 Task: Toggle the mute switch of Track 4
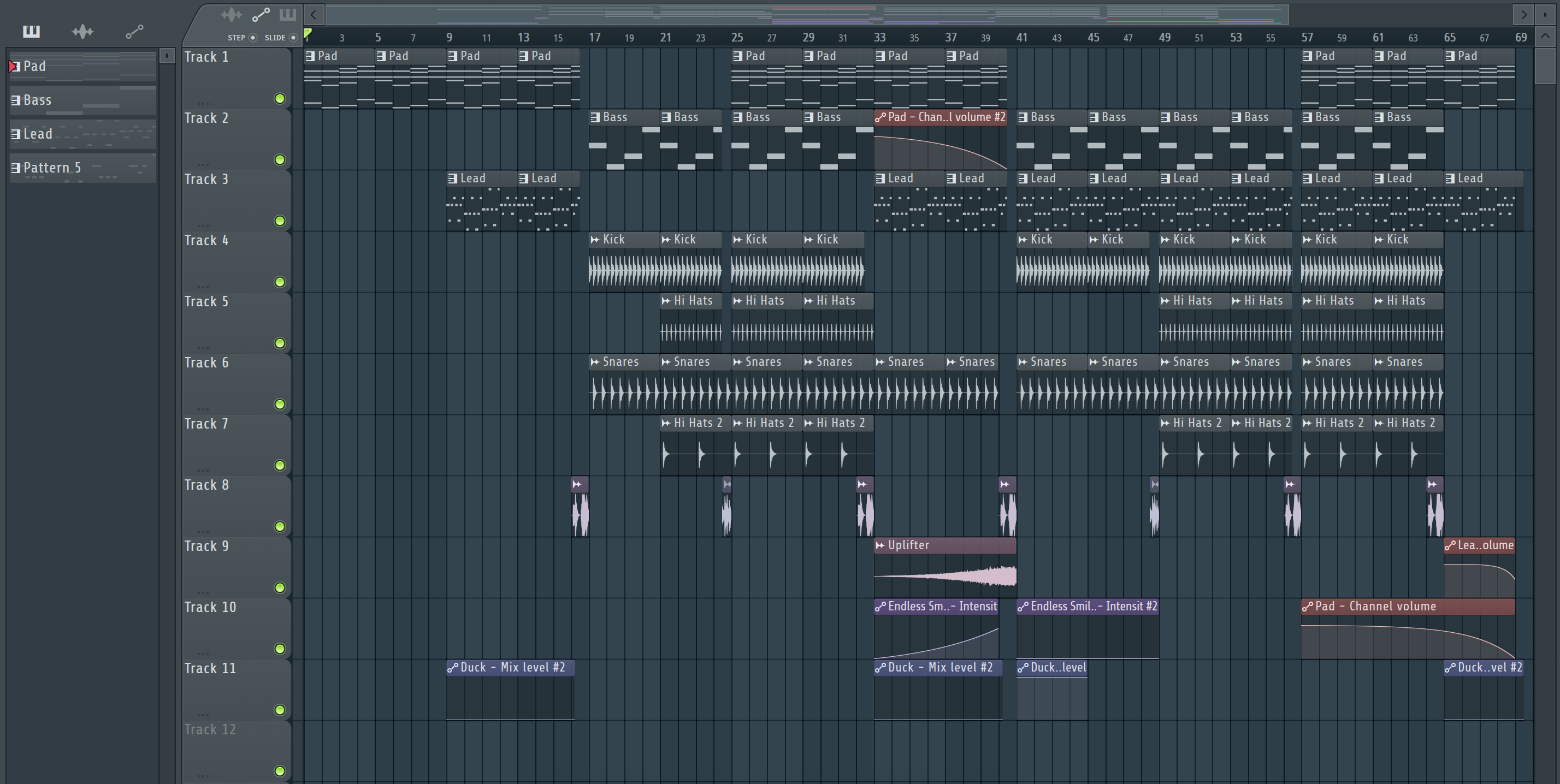280,282
